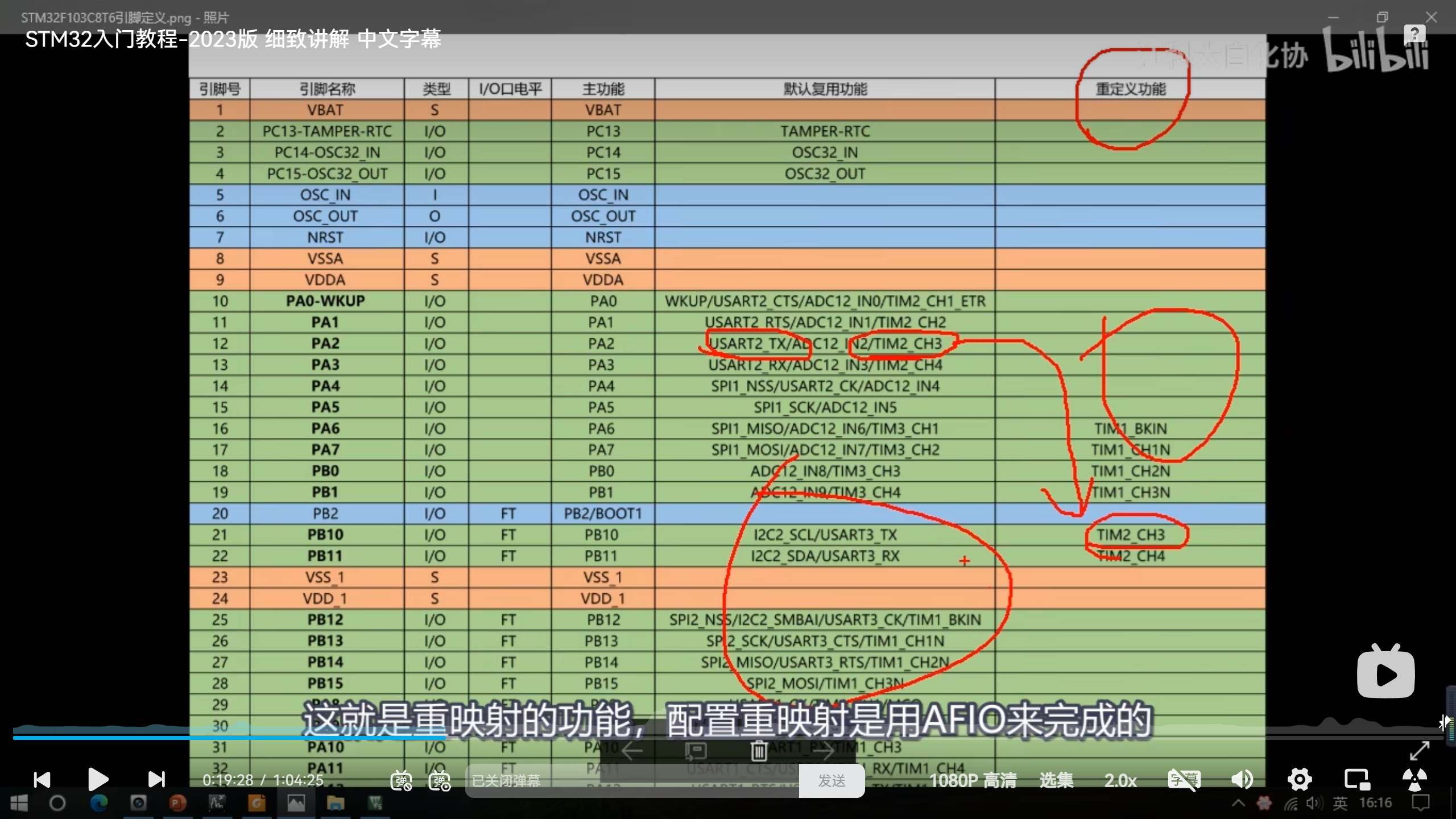This screenshot has height=819, width=1456.
Task: Toggle danmaku display on or off
Action: coord(401,780)
